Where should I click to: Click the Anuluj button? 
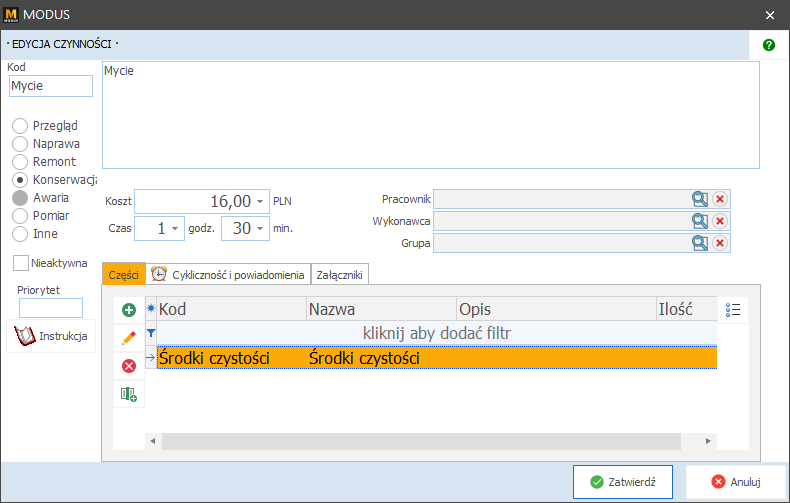coord(736,481)
